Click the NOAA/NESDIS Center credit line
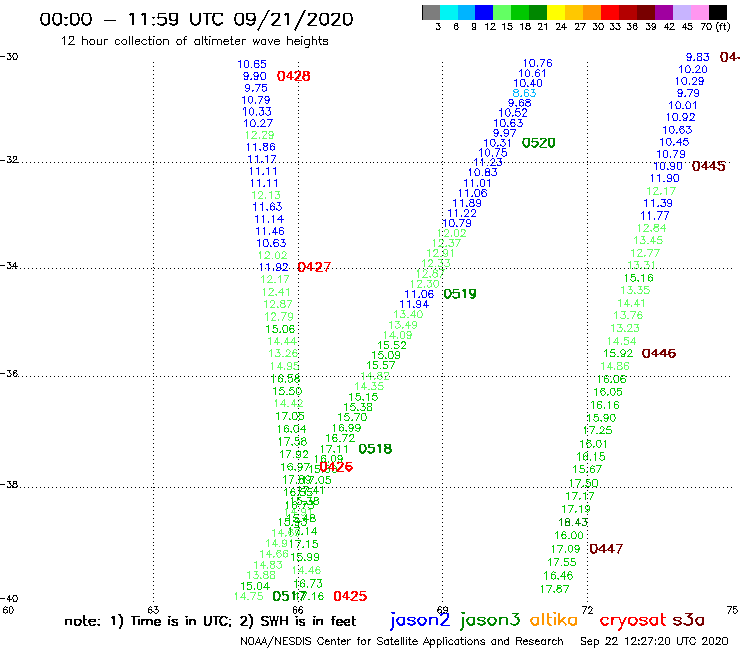The width and height of the screenshot is (740, 650). [402, 642]
